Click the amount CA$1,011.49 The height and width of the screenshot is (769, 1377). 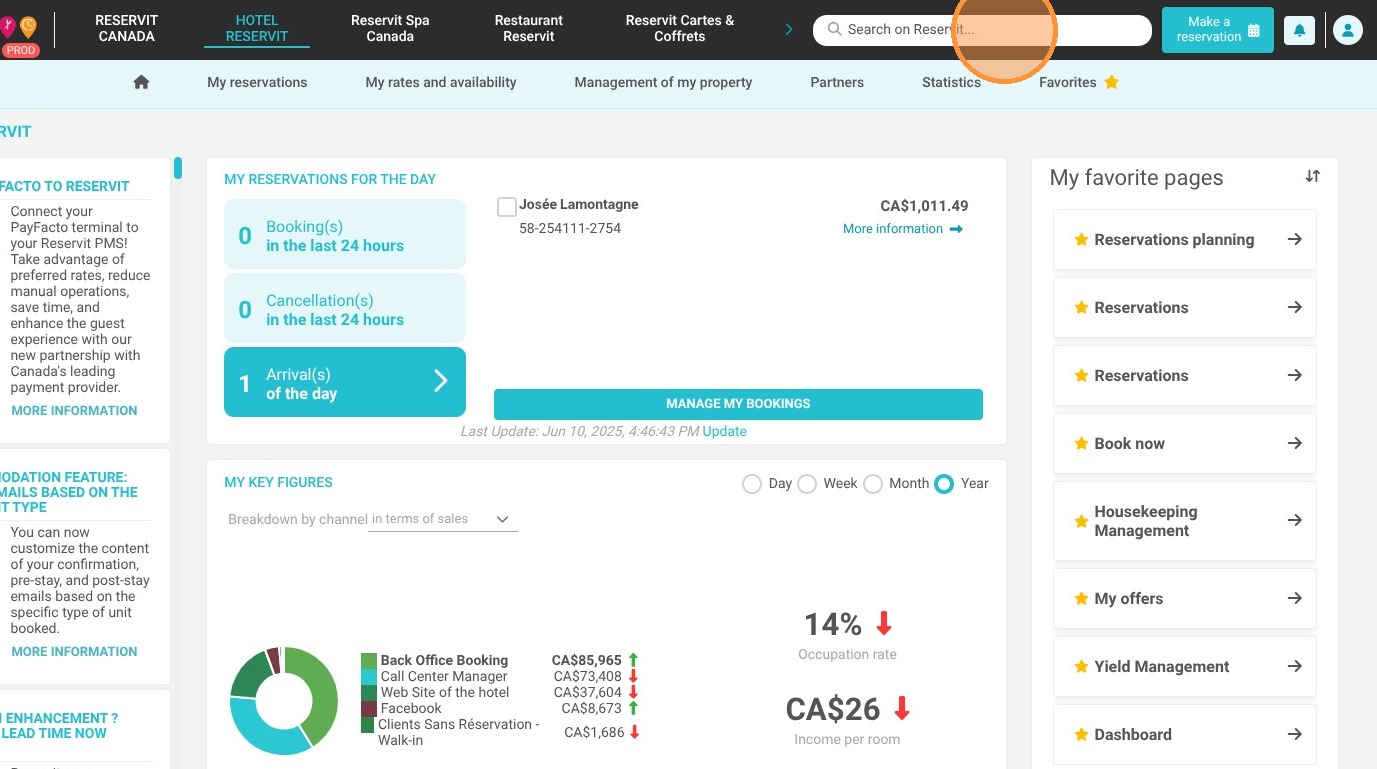pos(924,206)
